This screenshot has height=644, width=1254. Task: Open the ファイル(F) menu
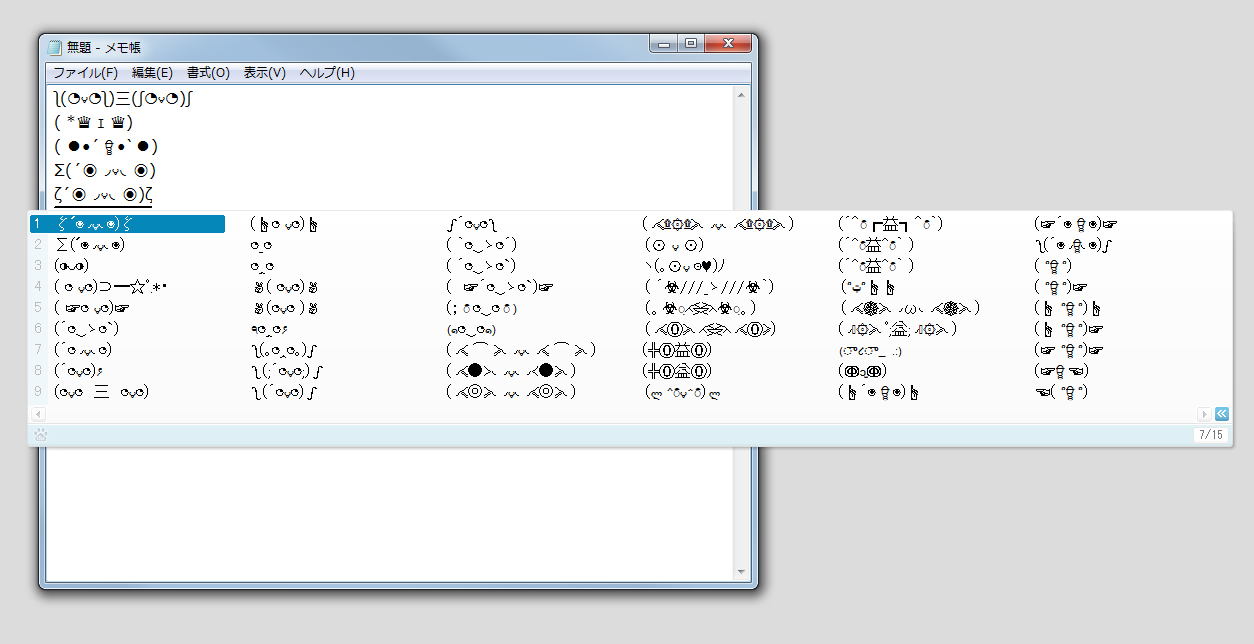coord(86,72)
